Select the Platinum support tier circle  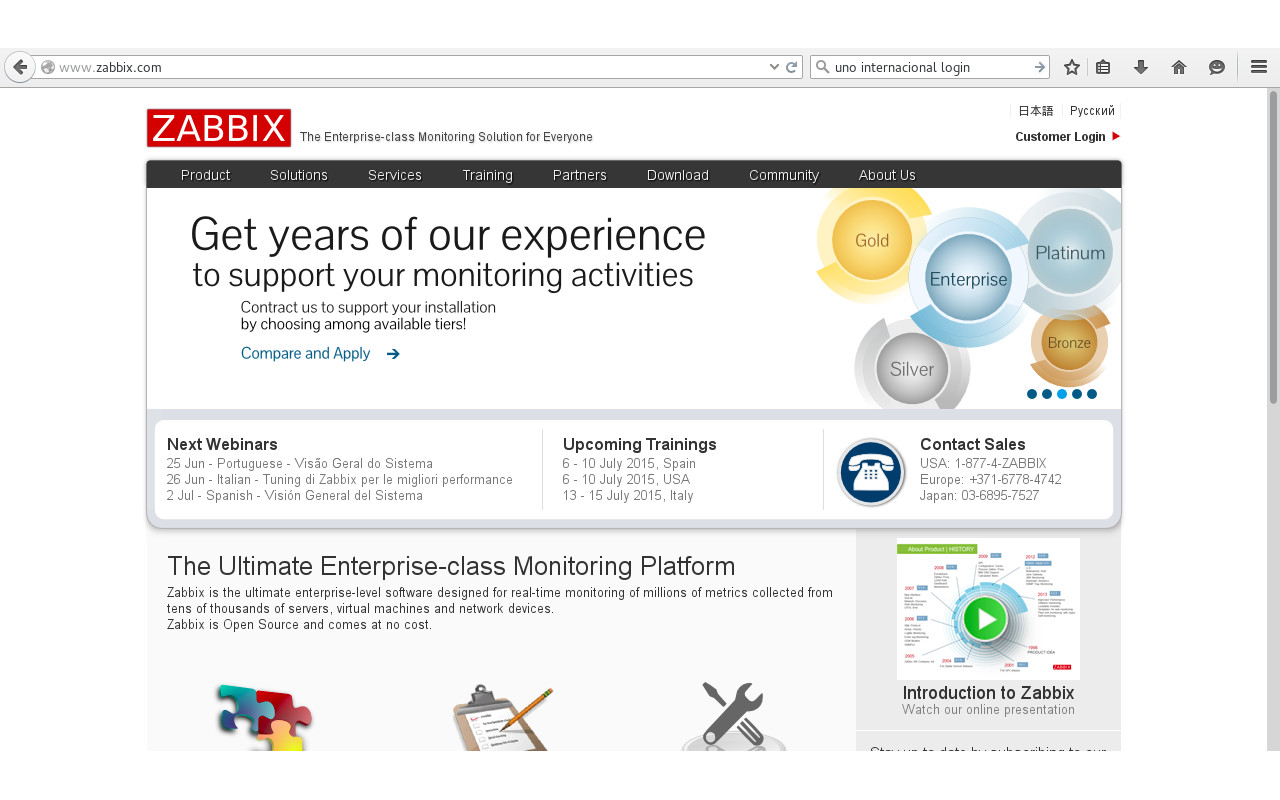(1070, 253)
